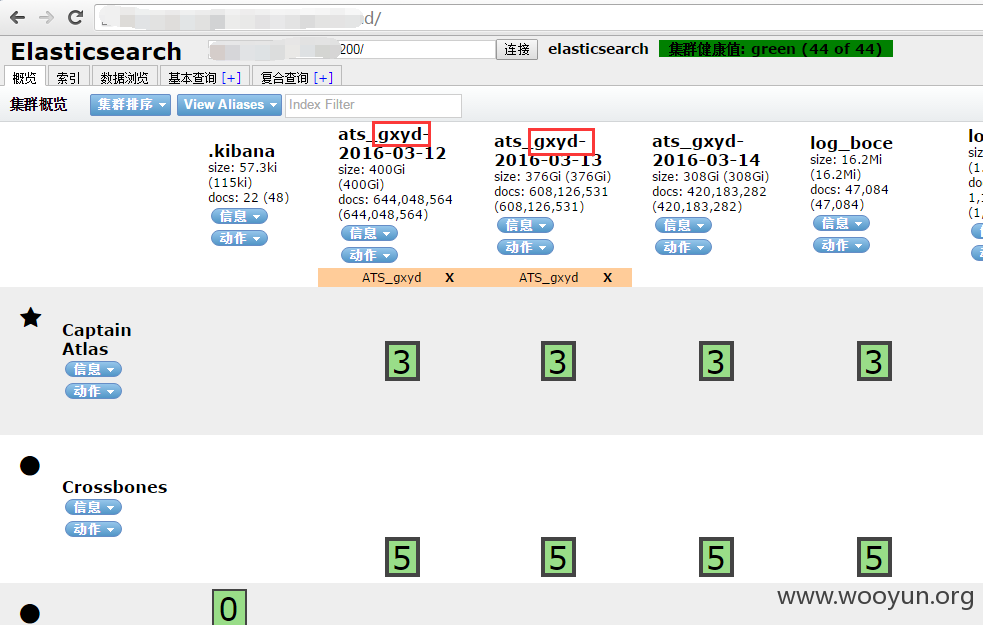The width and height of the screenshot is (983, 625).
Task: Click the Captain Atlas node name
Action: click(97, 339)
